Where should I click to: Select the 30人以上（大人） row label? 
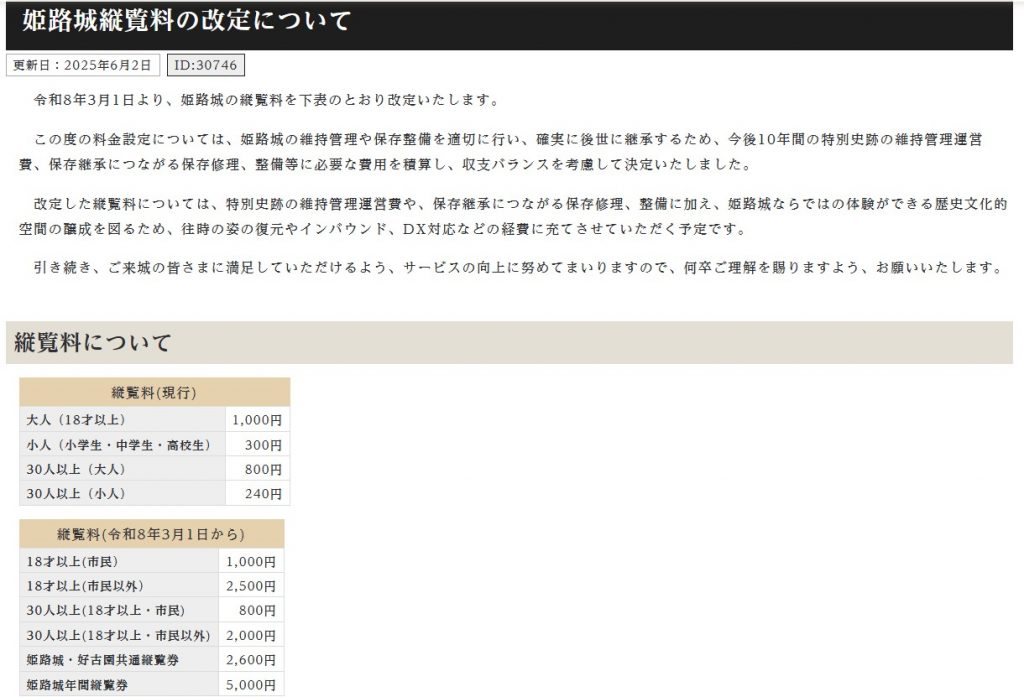(x=76, y=469)
